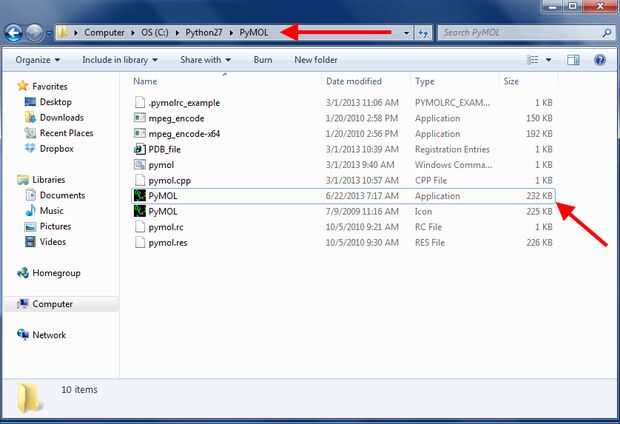Click the Dropbox icon in navigation pane
The width and height of the screenshot is (620, 424).
pos(30,148)
